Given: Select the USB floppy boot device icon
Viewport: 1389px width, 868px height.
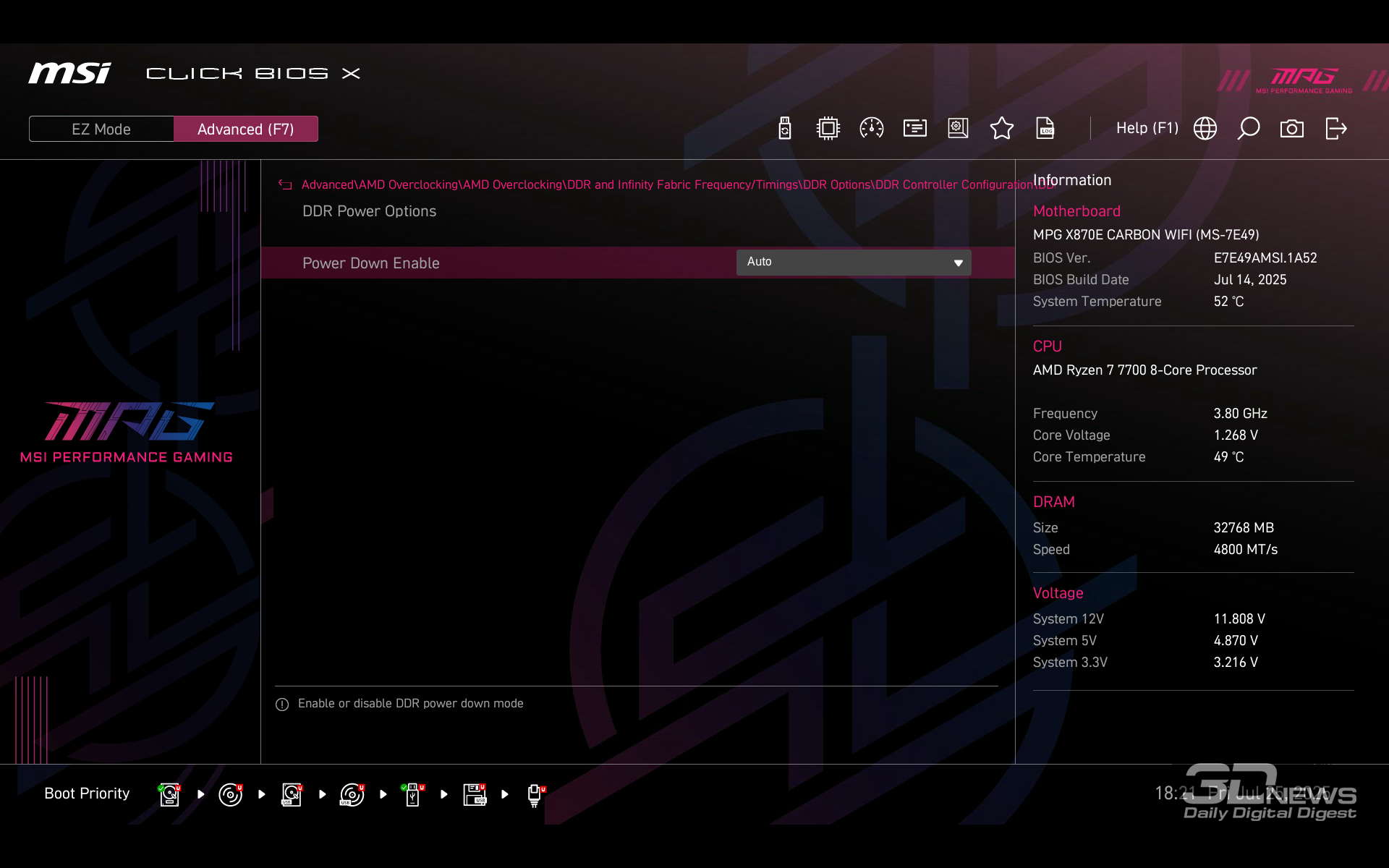Looking at the screenshot, I should (x=475, y=794).
